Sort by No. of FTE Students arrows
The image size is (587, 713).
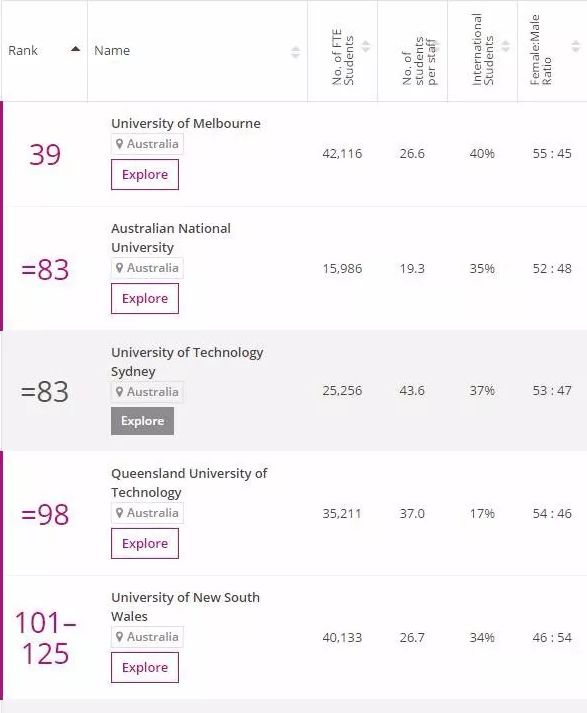366,46
